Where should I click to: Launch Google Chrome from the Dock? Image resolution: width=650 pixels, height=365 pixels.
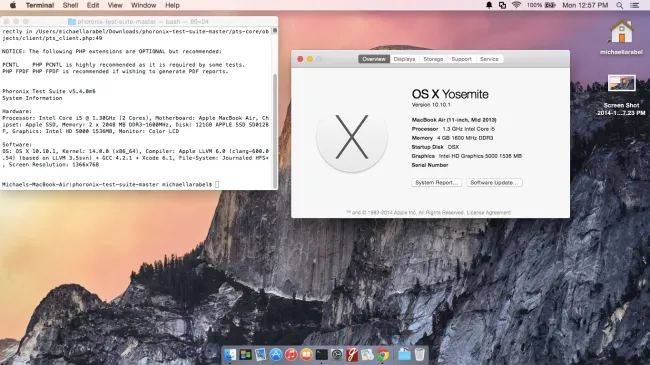[x=383, y=355]
